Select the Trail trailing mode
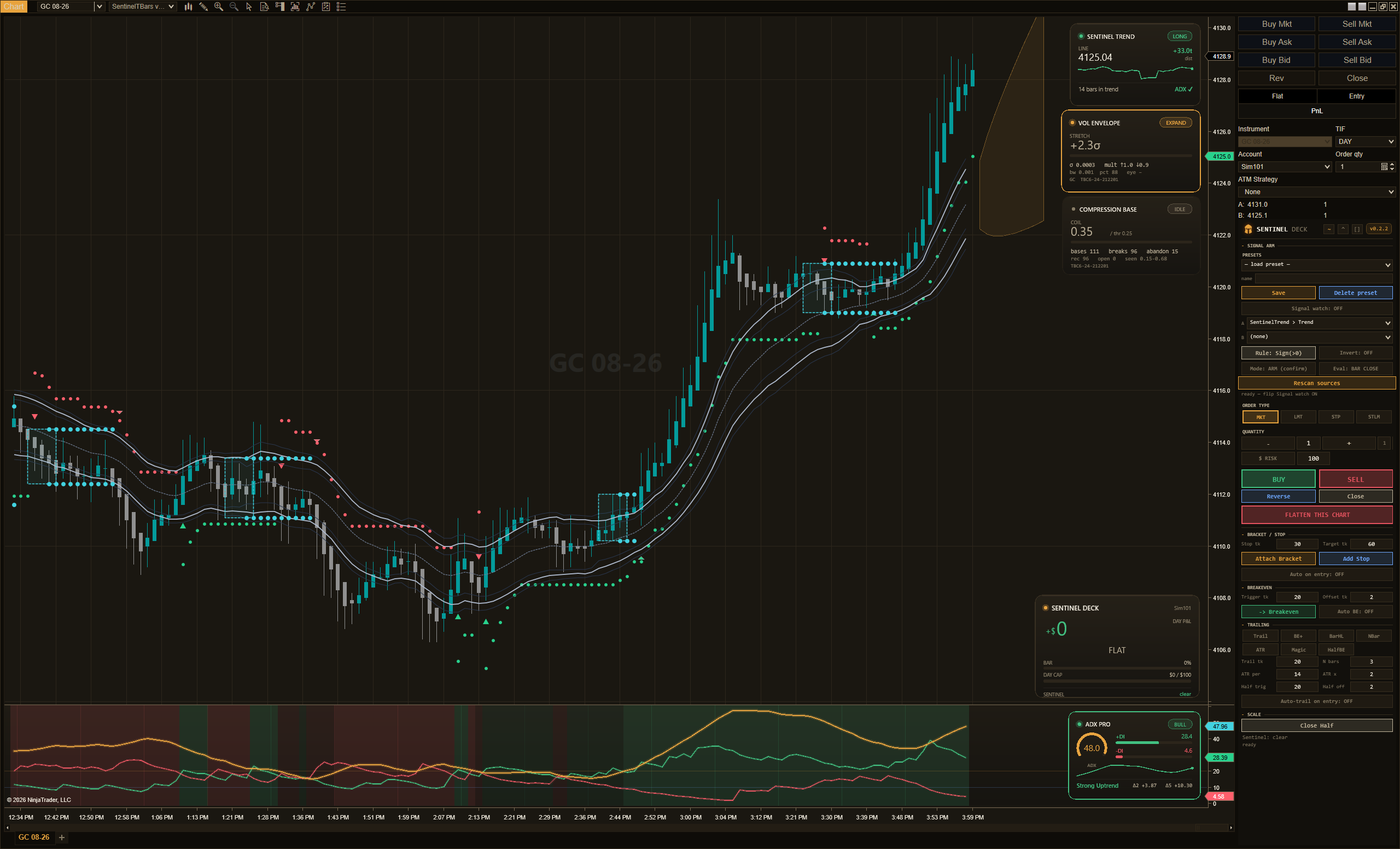1400x849 pixels. click(1260, 636)
